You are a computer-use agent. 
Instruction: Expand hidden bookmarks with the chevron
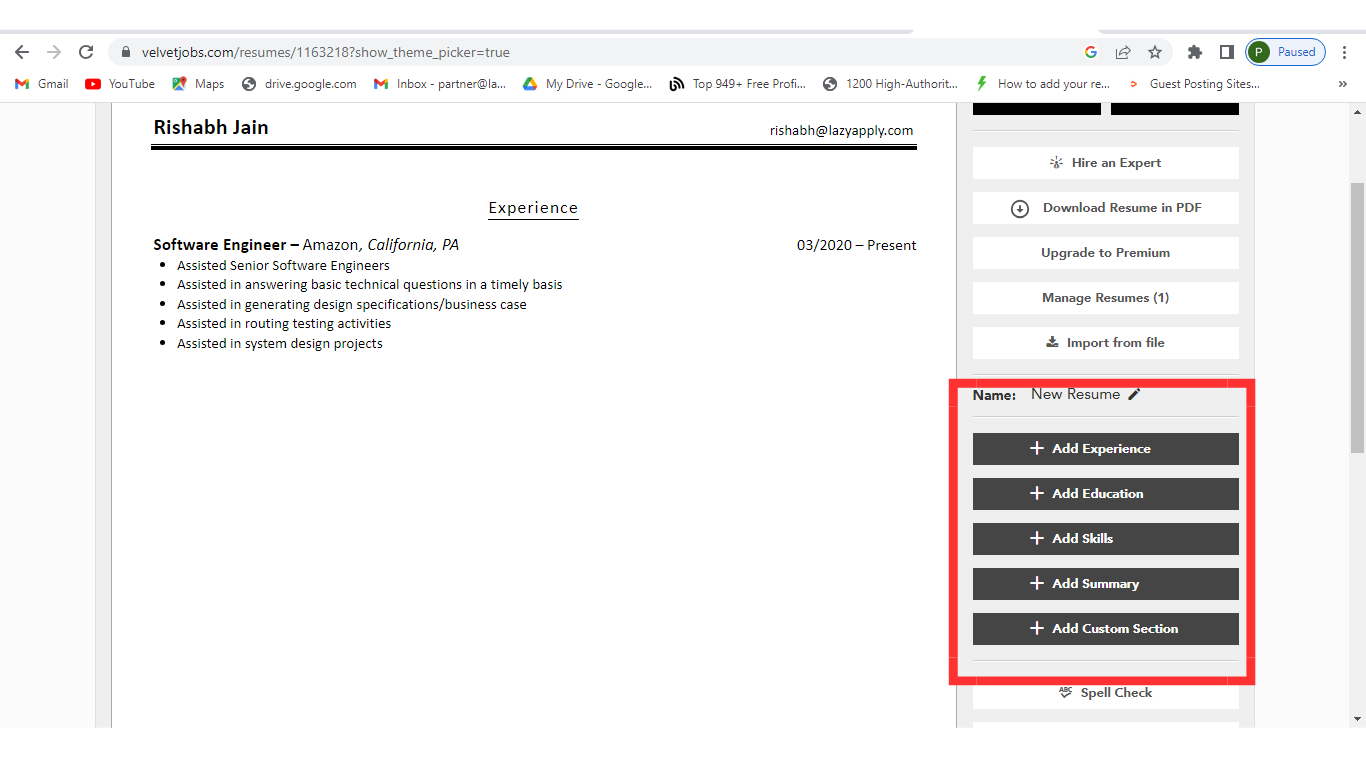[x=1342, y=84]
